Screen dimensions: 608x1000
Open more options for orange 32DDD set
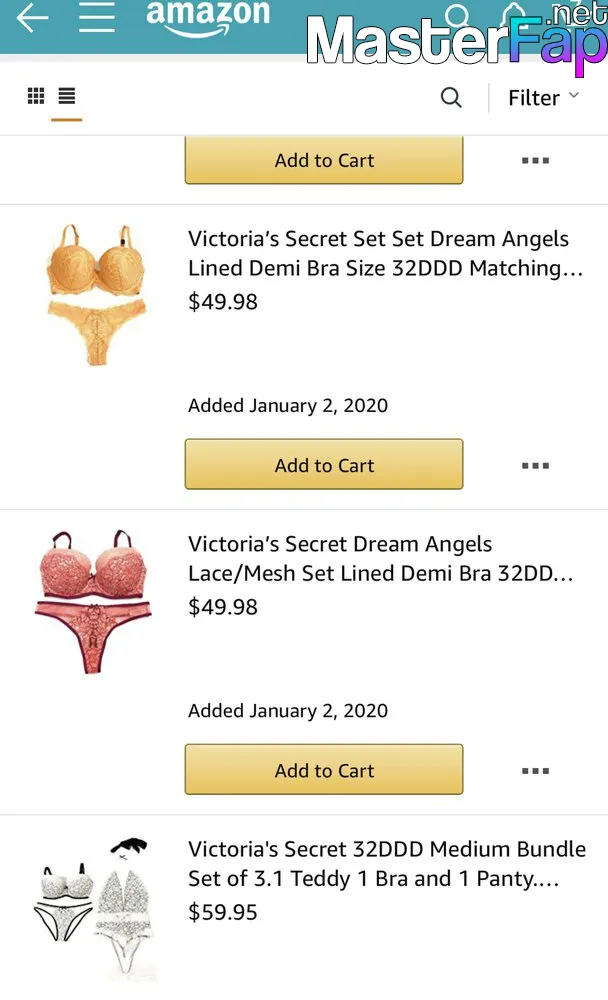pos(535,466)
